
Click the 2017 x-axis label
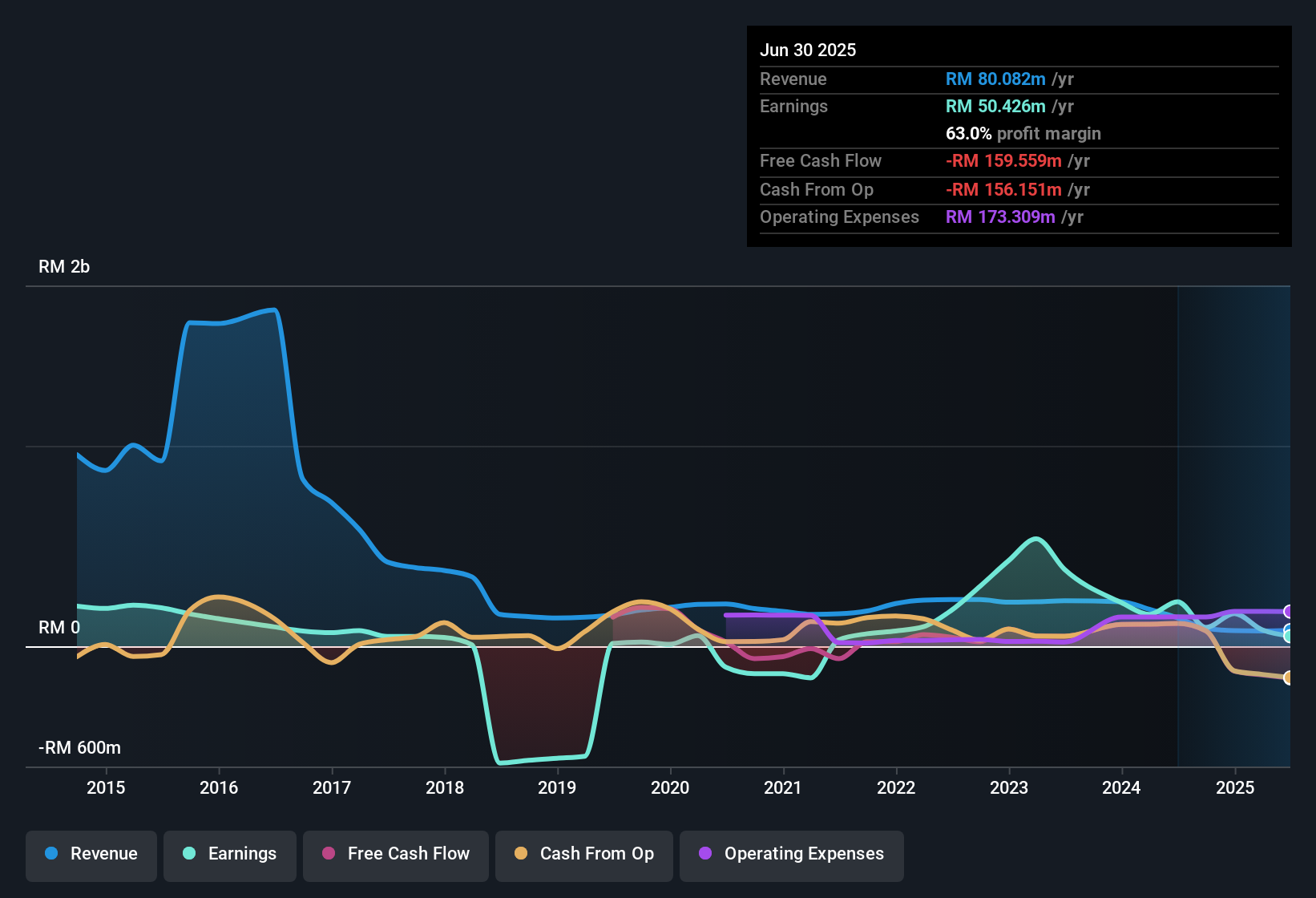tap(332, 787)
